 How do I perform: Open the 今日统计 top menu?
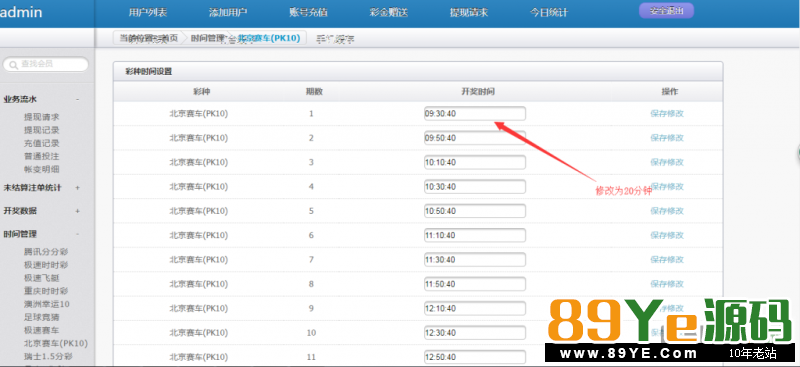pyautogui.click(x=548, y=13)
